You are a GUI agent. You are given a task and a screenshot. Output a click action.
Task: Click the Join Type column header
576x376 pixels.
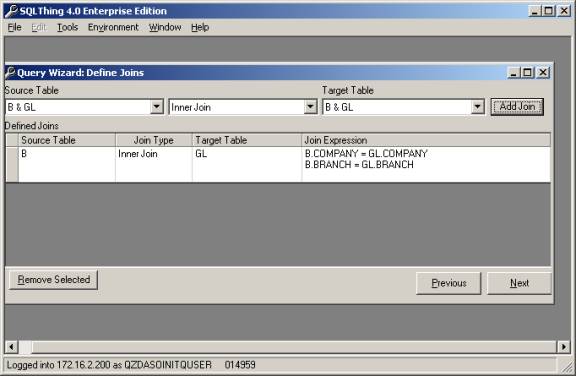(x=154, y=140)
